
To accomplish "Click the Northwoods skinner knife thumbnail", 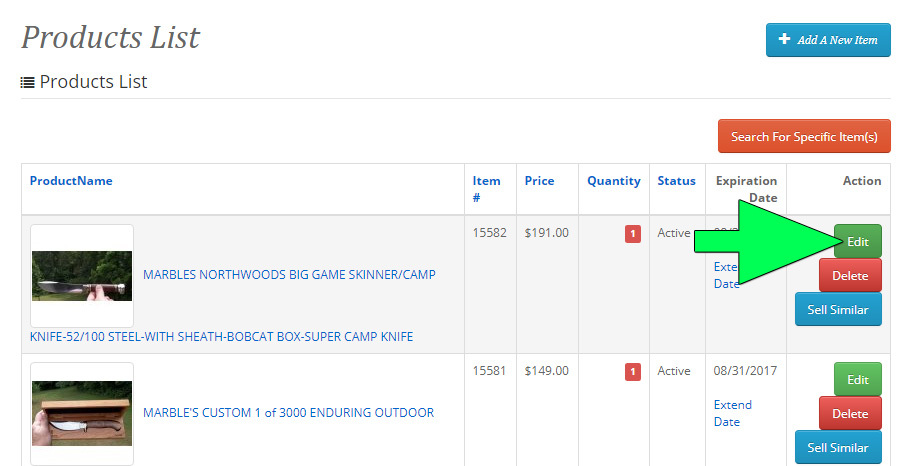I will (x=82, y=276).
